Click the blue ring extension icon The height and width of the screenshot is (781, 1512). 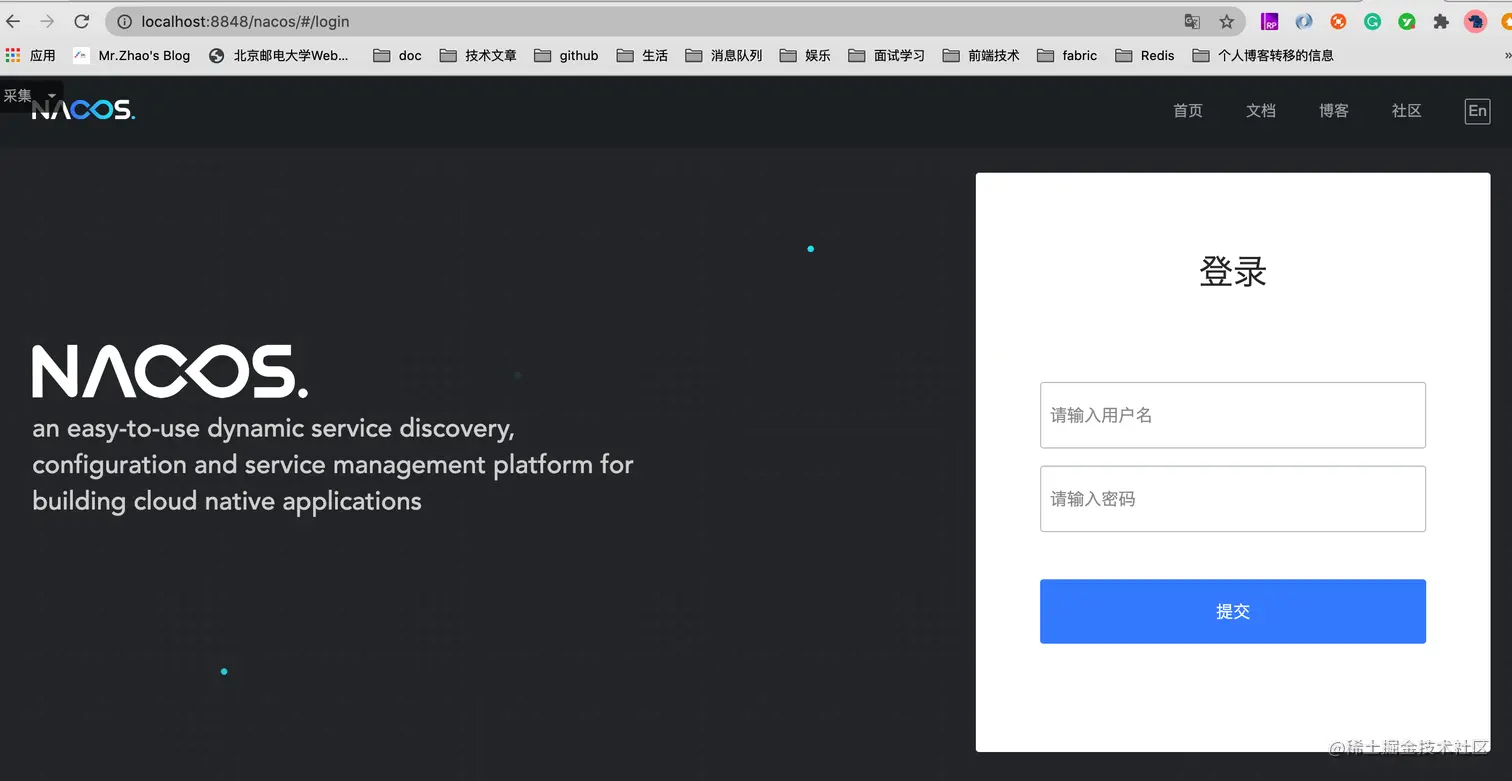(x=1304, y=21)
